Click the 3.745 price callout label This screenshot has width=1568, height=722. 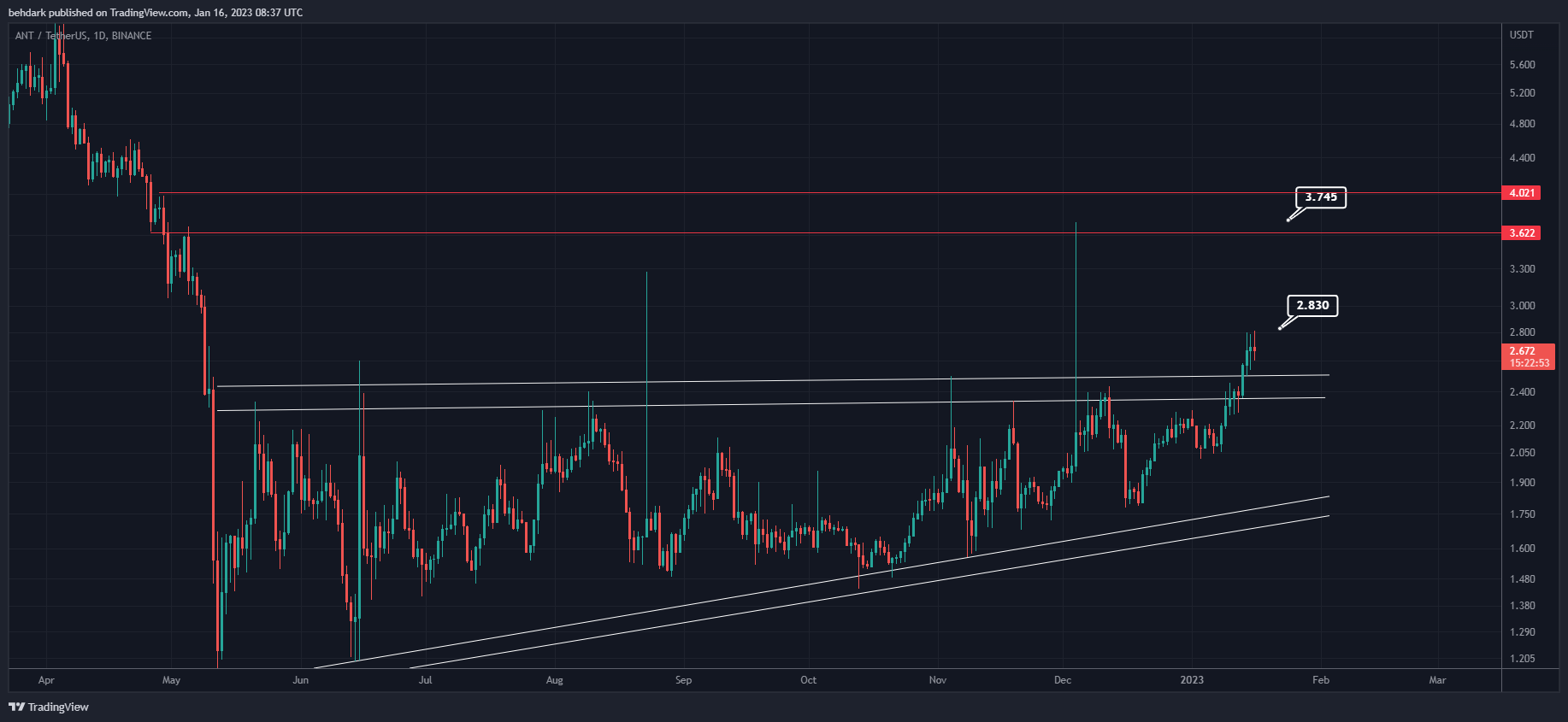coord(1321,197)
